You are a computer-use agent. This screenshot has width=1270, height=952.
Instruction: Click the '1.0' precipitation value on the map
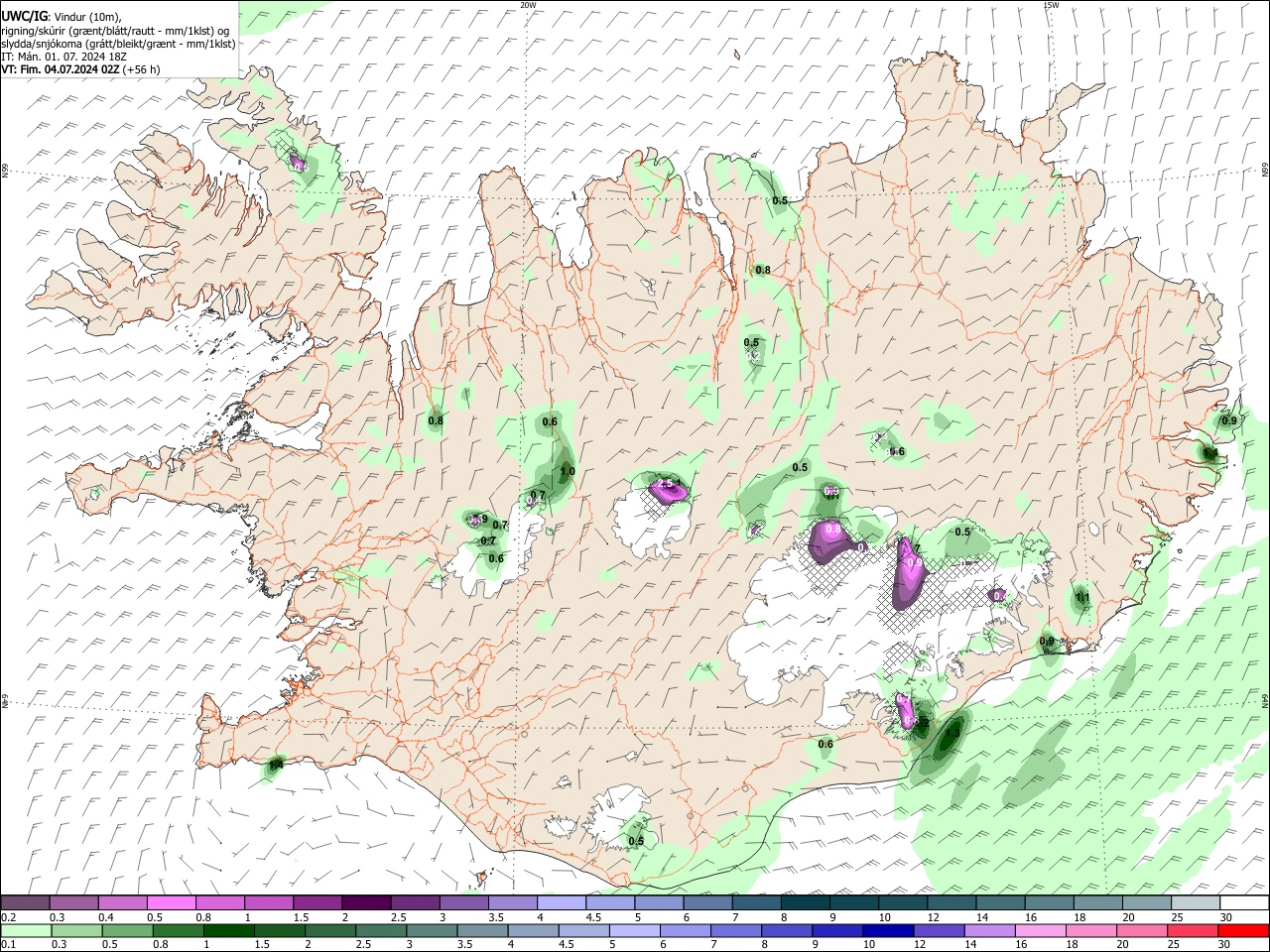(568, 472)
